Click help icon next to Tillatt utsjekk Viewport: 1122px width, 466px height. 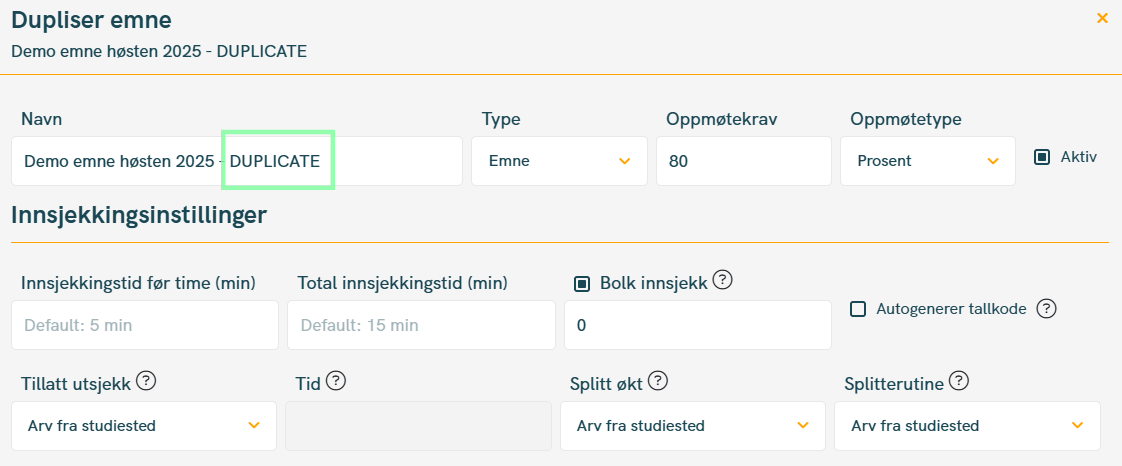146,380
